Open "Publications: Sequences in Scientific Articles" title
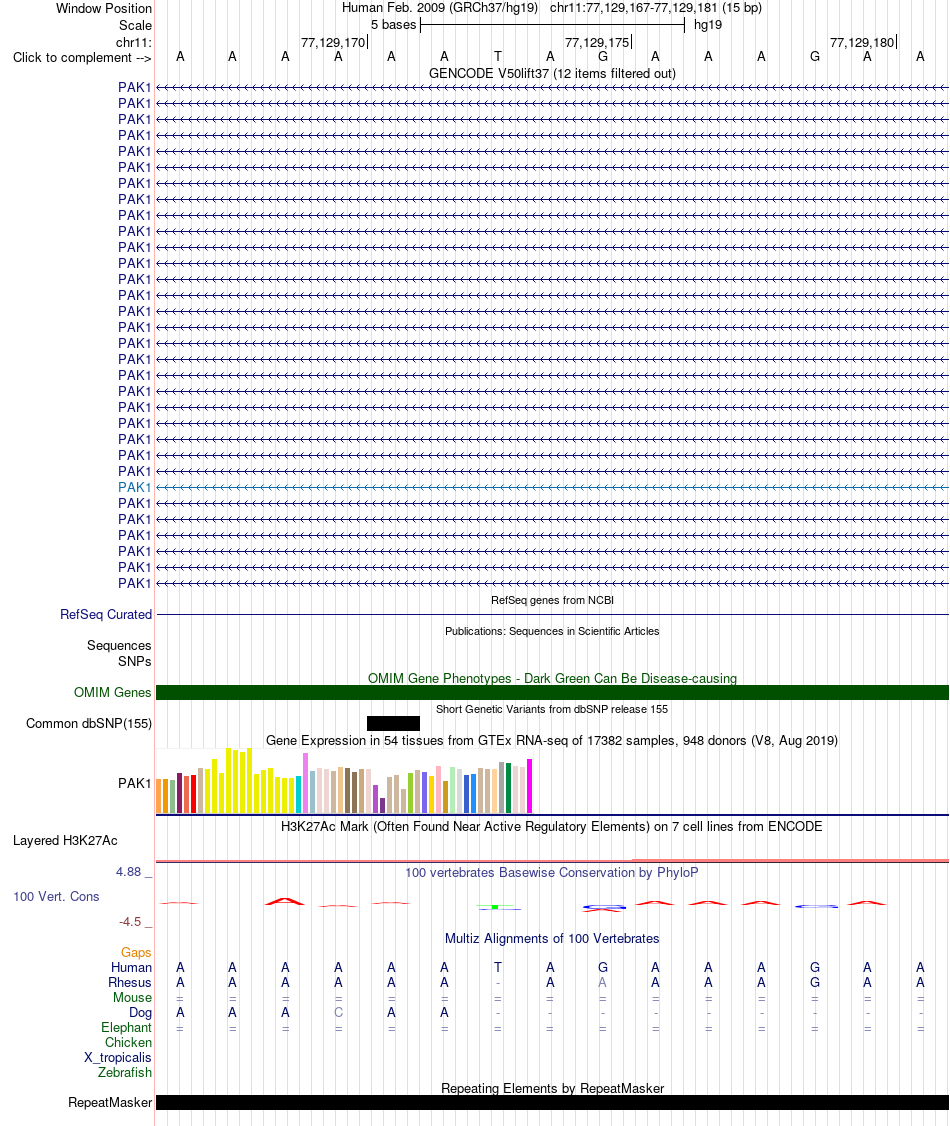 point(551,631)
